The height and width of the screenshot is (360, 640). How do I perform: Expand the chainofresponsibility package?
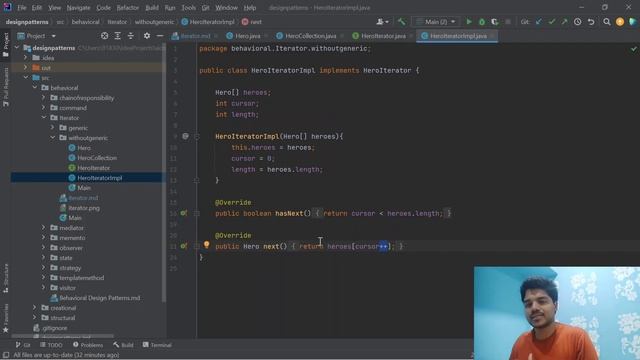(43, 98)
